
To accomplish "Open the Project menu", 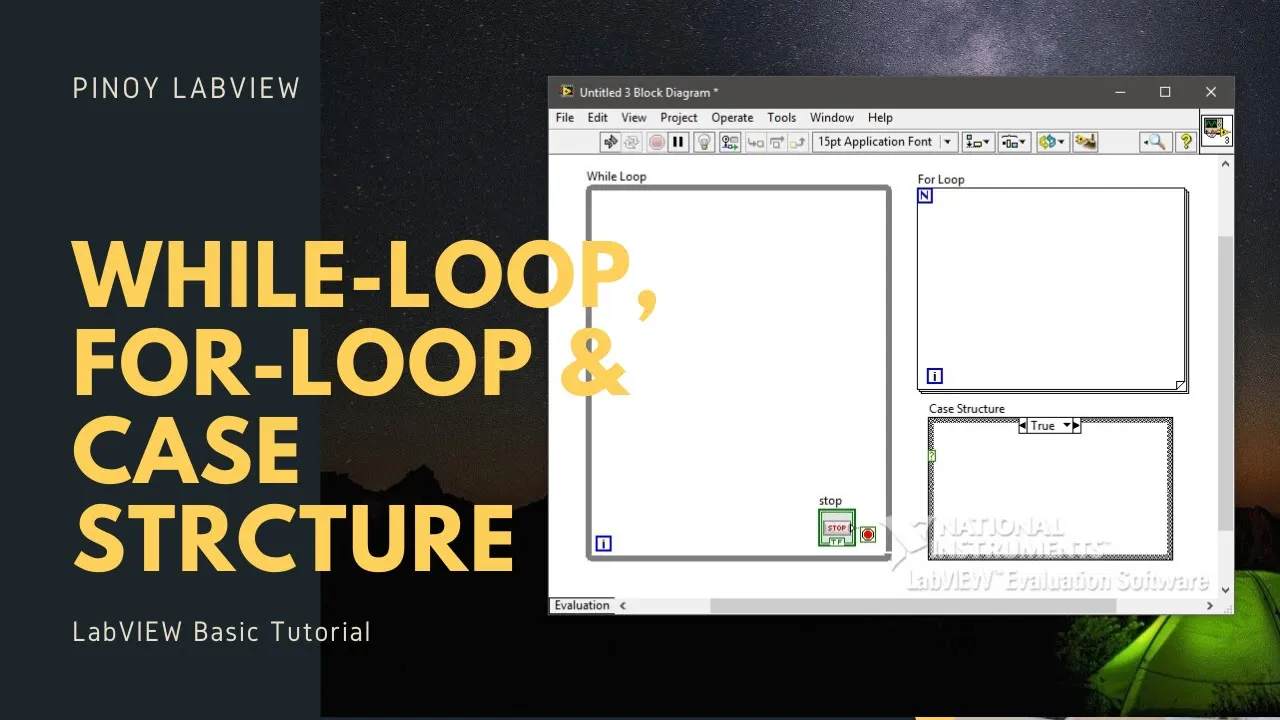I will (679, 117).
